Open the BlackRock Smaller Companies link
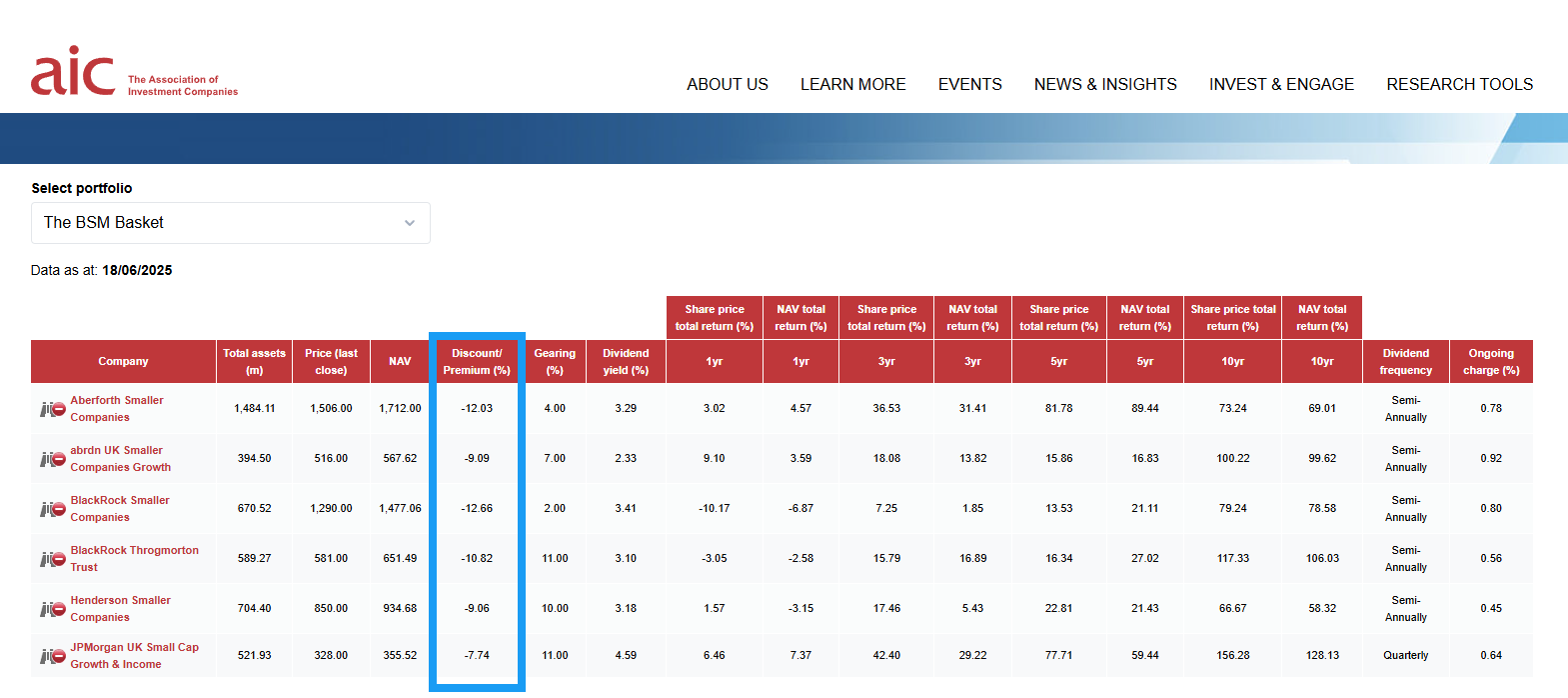 click(120, 509)
